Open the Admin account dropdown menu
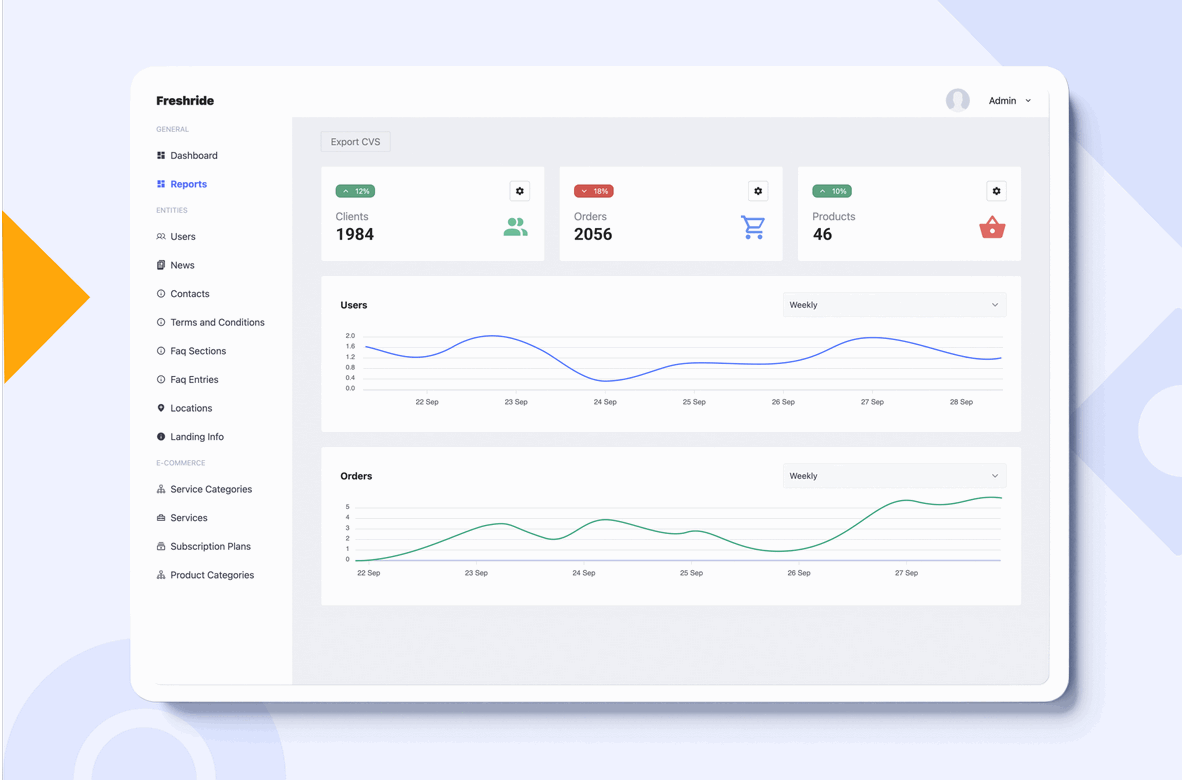 tap(1009, 101)
